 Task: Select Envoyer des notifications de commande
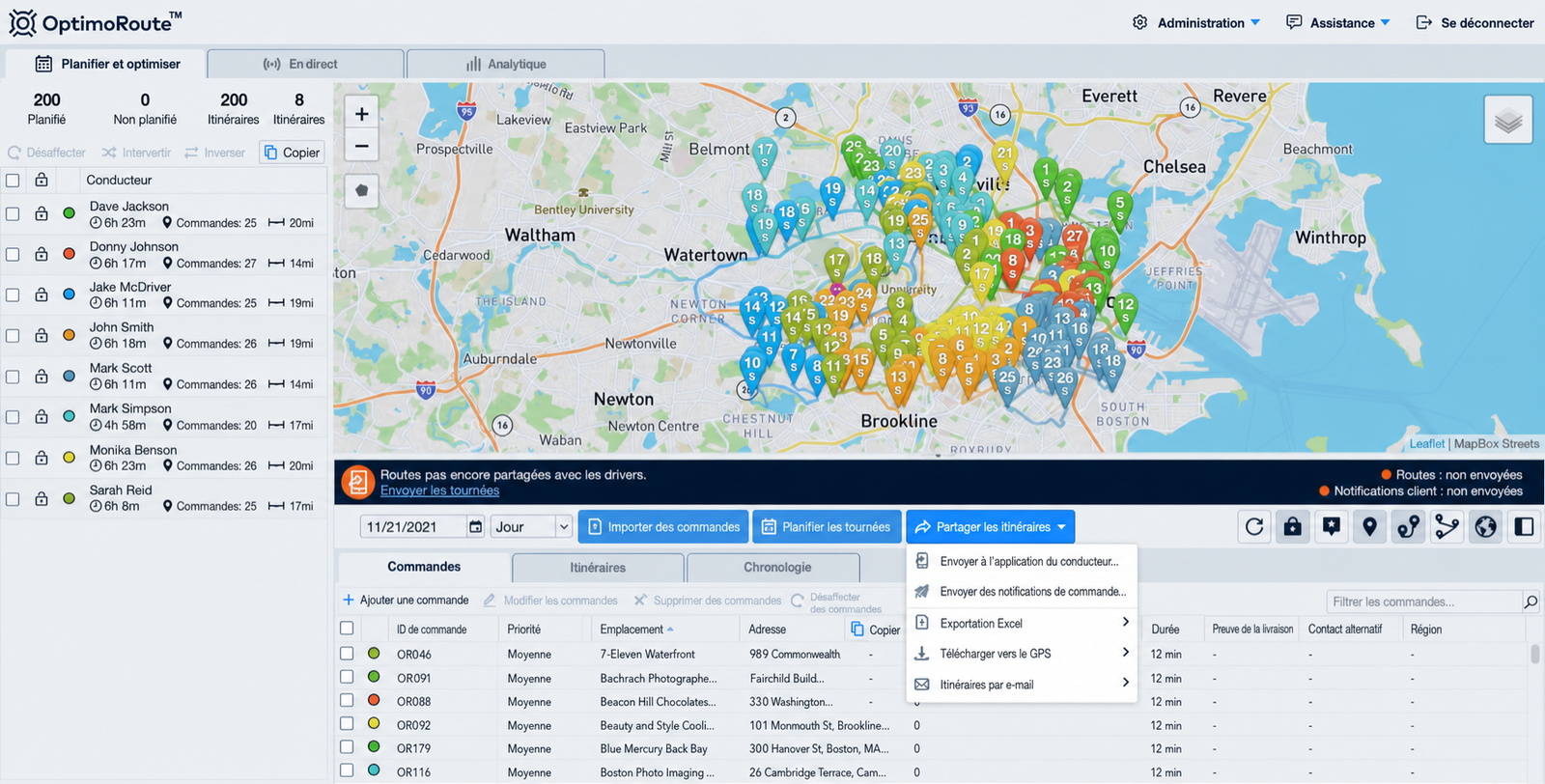pos(1022,592)
